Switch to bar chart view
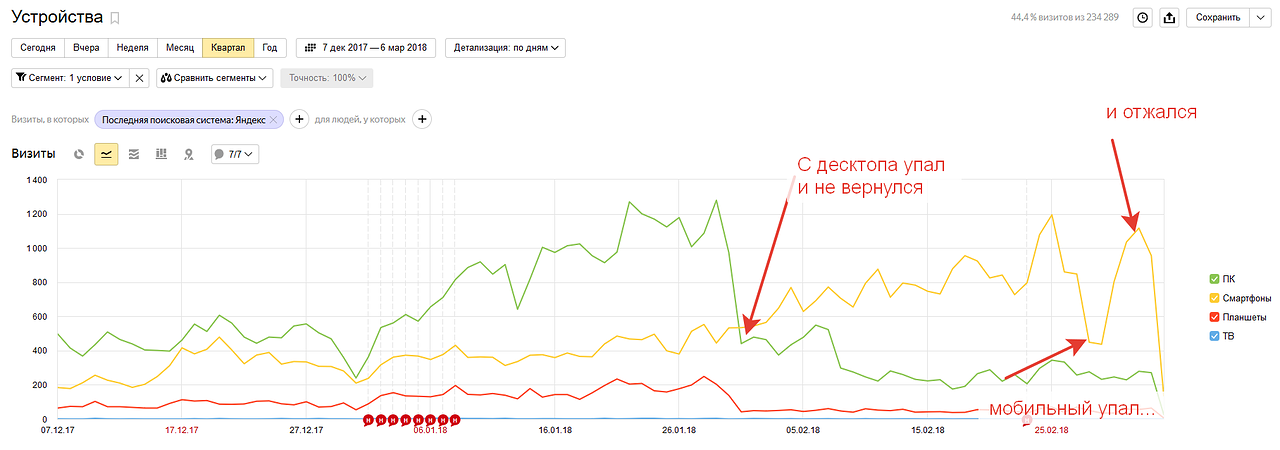The height and width of the screenshot is (450, 1280). coord(161,154)
